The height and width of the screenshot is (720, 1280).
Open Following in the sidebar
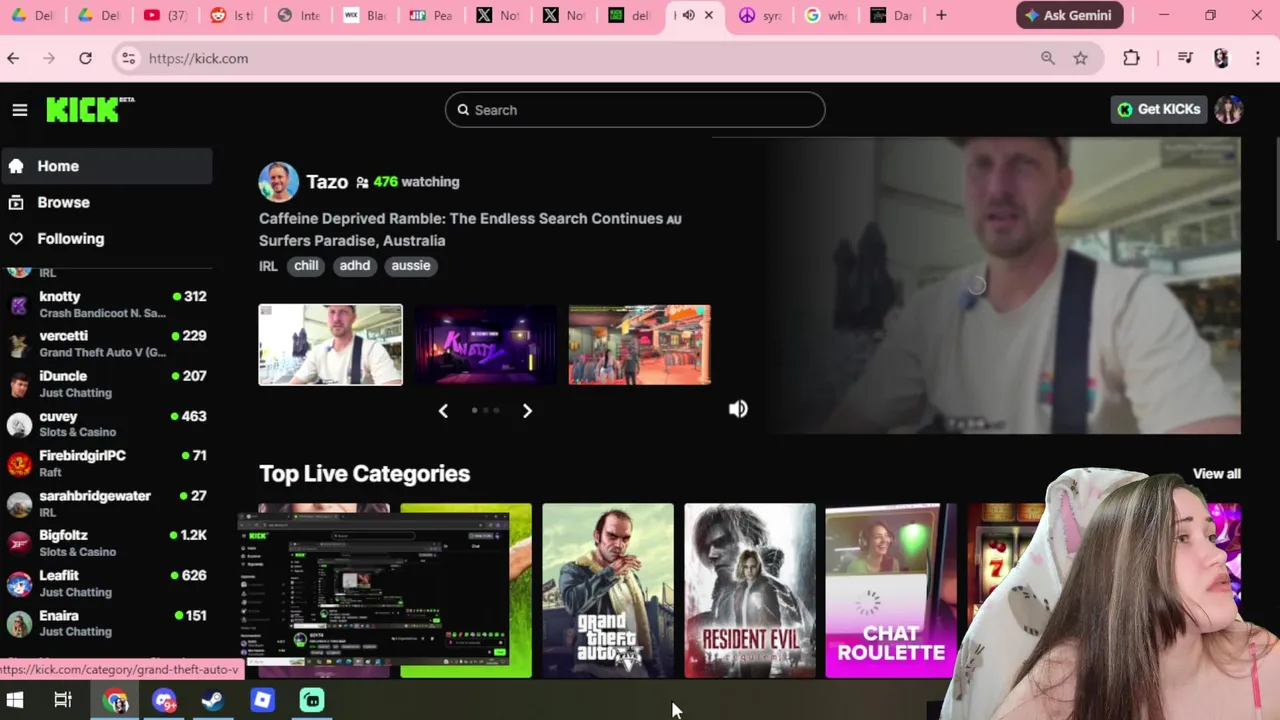coord(106,238)
